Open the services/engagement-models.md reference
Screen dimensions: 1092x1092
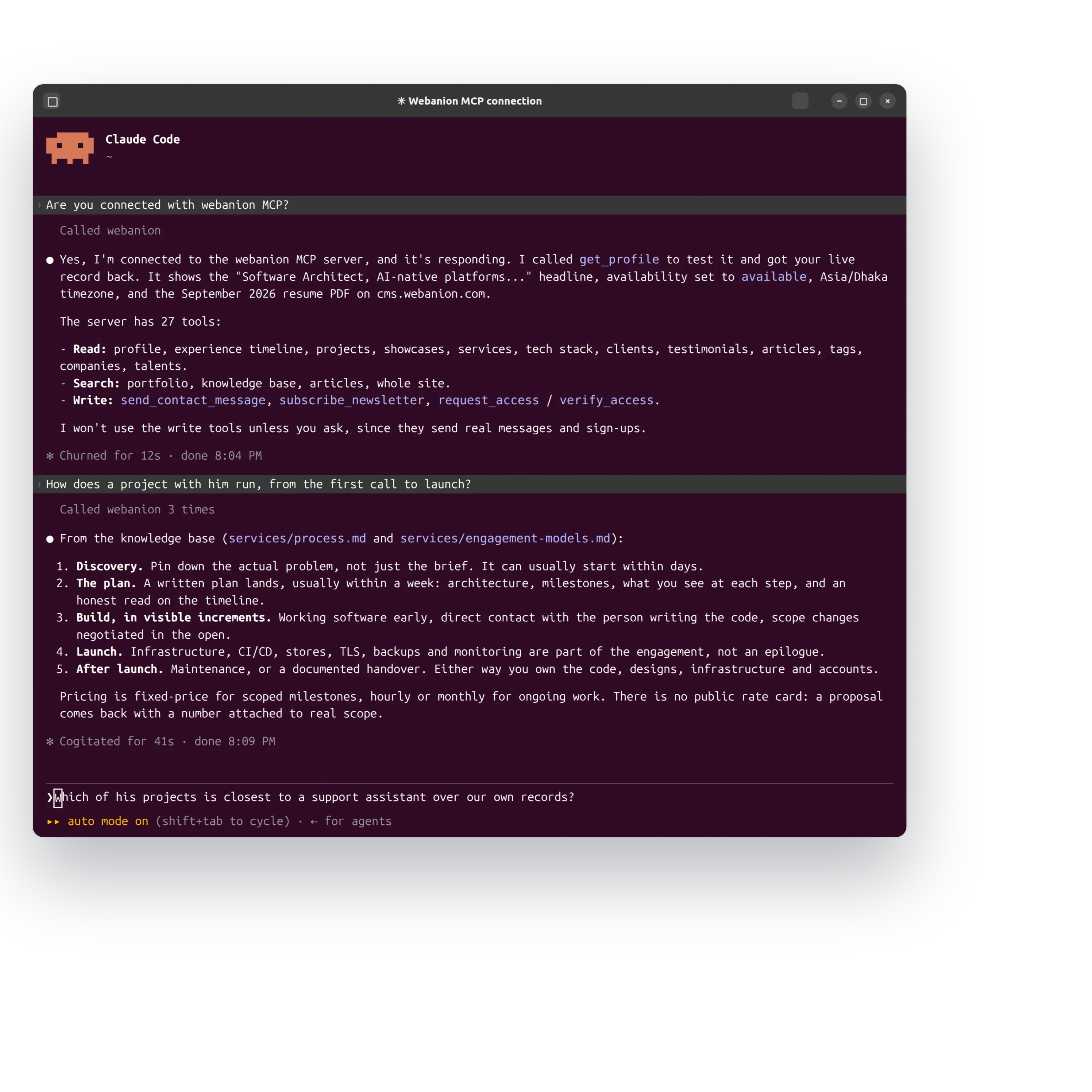pos(505,539)
